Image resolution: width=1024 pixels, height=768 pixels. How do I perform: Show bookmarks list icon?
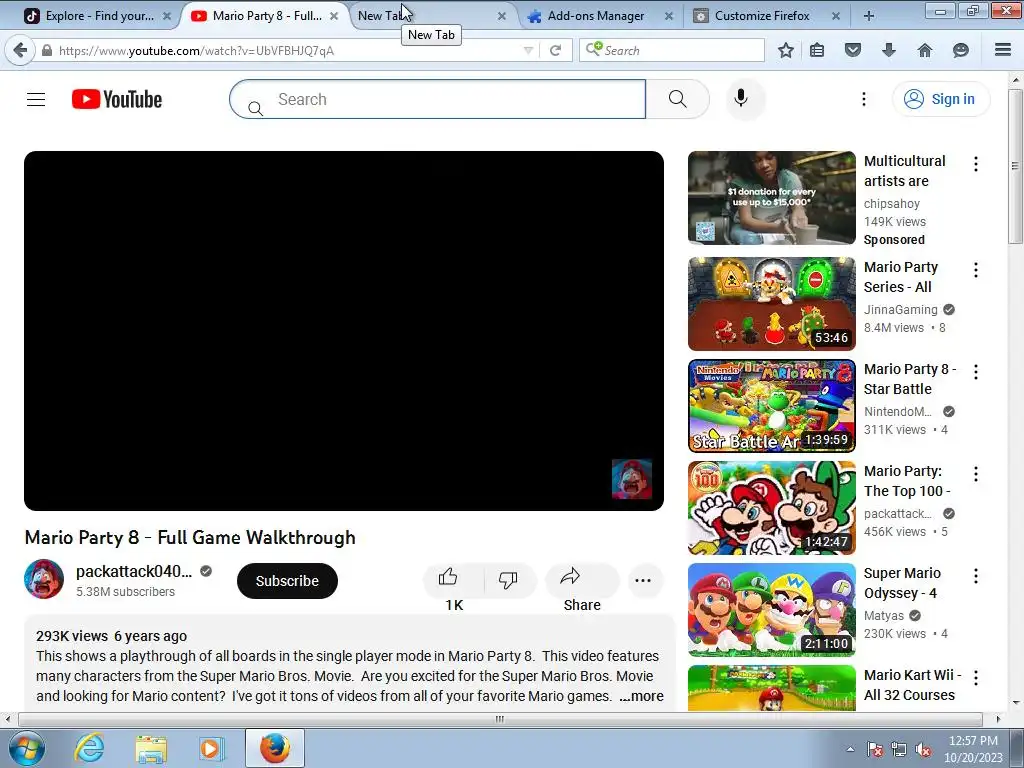pyautogui.click(x=817, y=50)
